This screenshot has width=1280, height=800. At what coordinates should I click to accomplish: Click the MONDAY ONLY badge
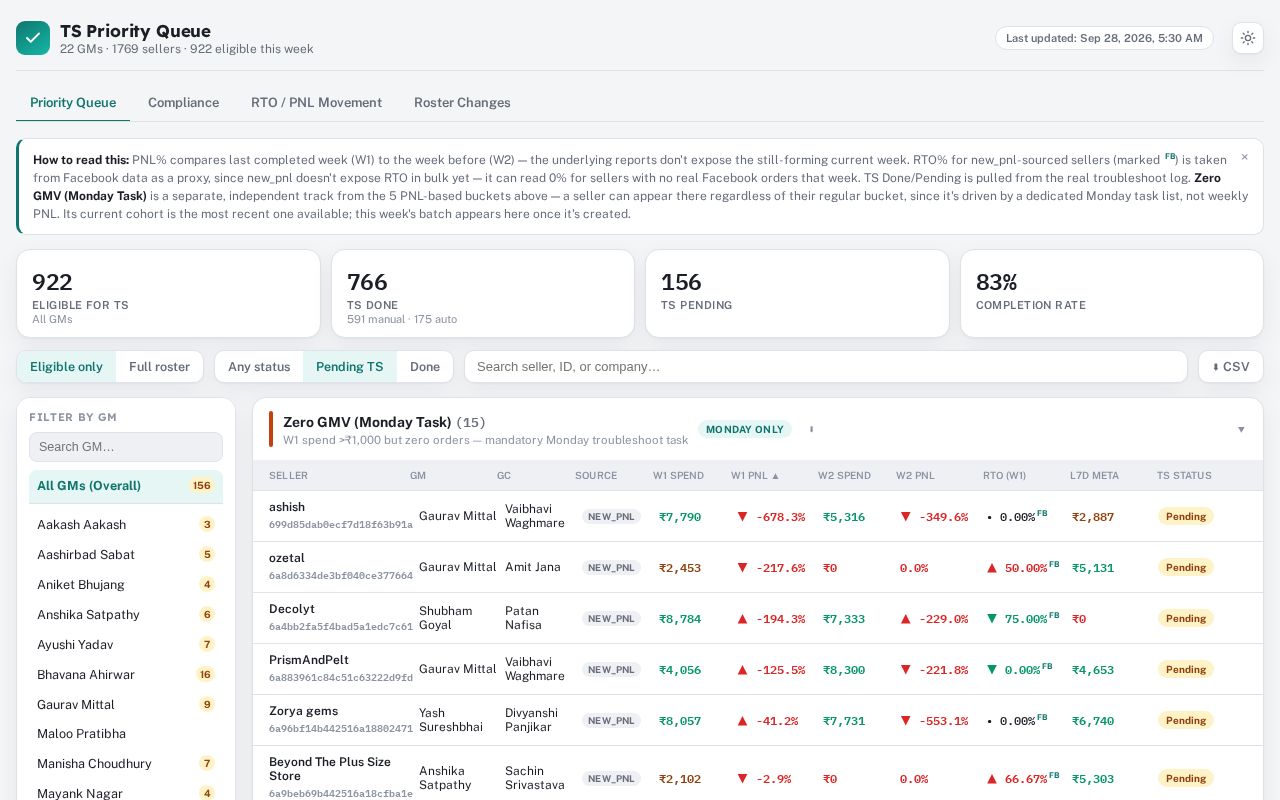(x=744, y=430)
